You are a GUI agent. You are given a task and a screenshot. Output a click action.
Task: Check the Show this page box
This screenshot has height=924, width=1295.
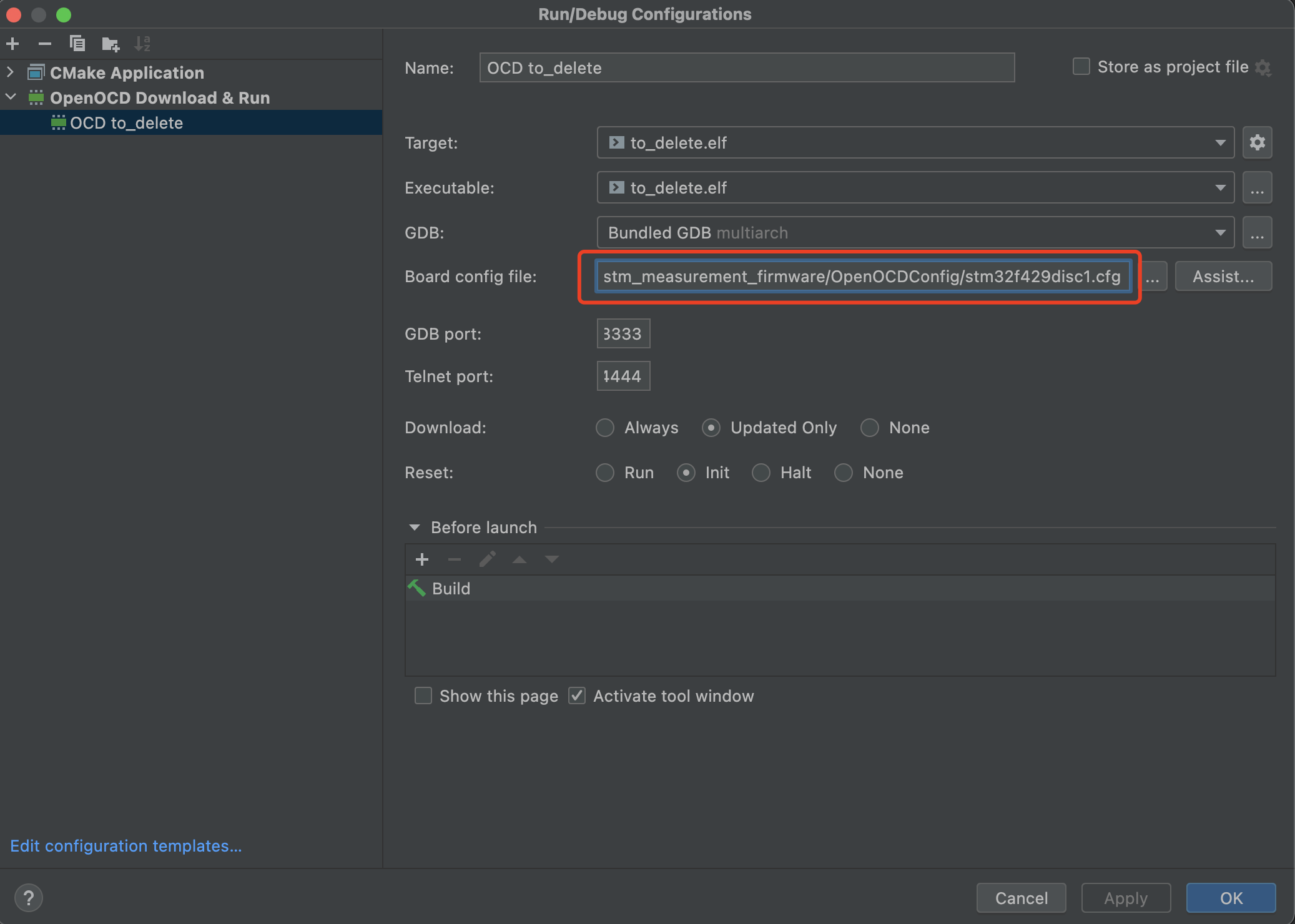tap(423, 696)
